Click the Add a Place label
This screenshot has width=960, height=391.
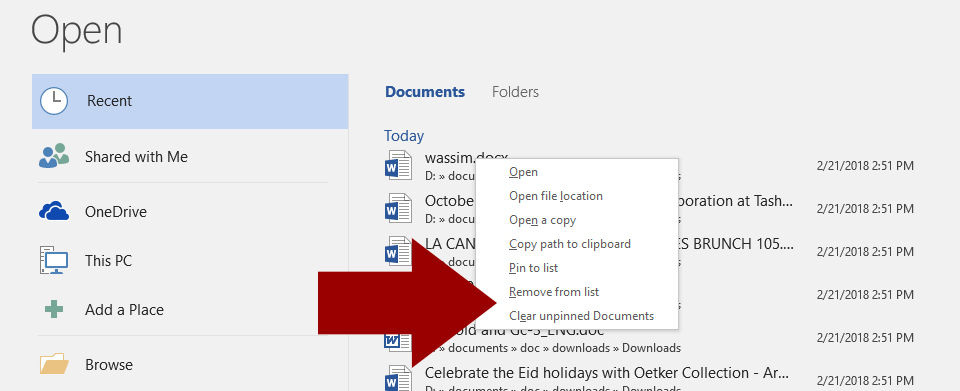point(124,310)
